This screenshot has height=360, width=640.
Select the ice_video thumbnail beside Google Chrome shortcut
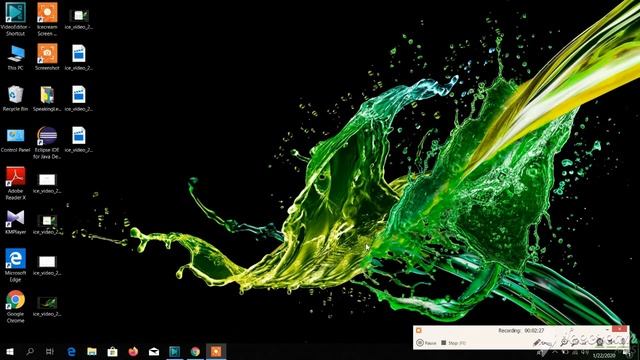[47, 306]
